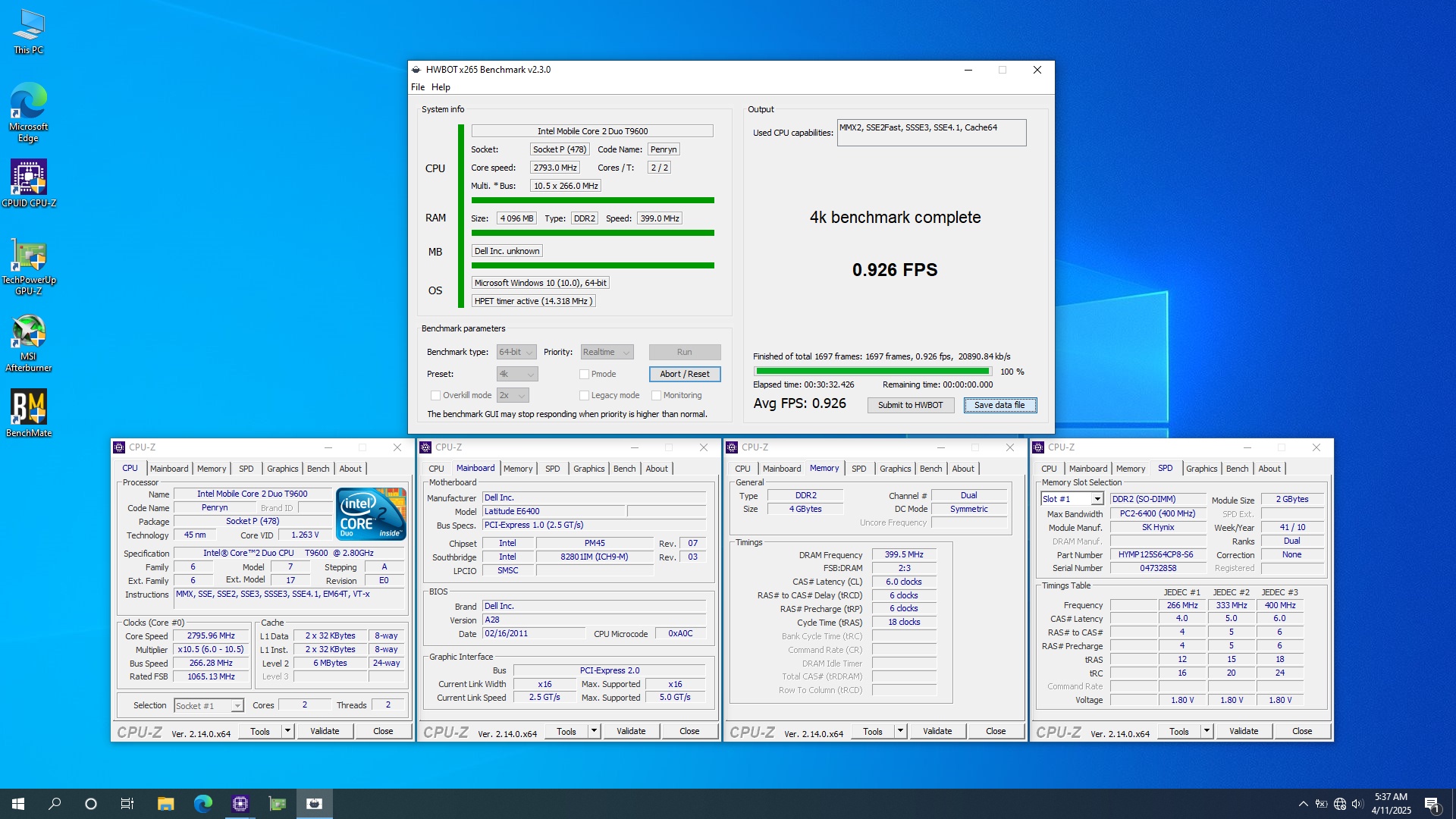1456x819 pixels.
Task: Switch to Bench tab in first CPU-Z window
Action: (318, 469)
